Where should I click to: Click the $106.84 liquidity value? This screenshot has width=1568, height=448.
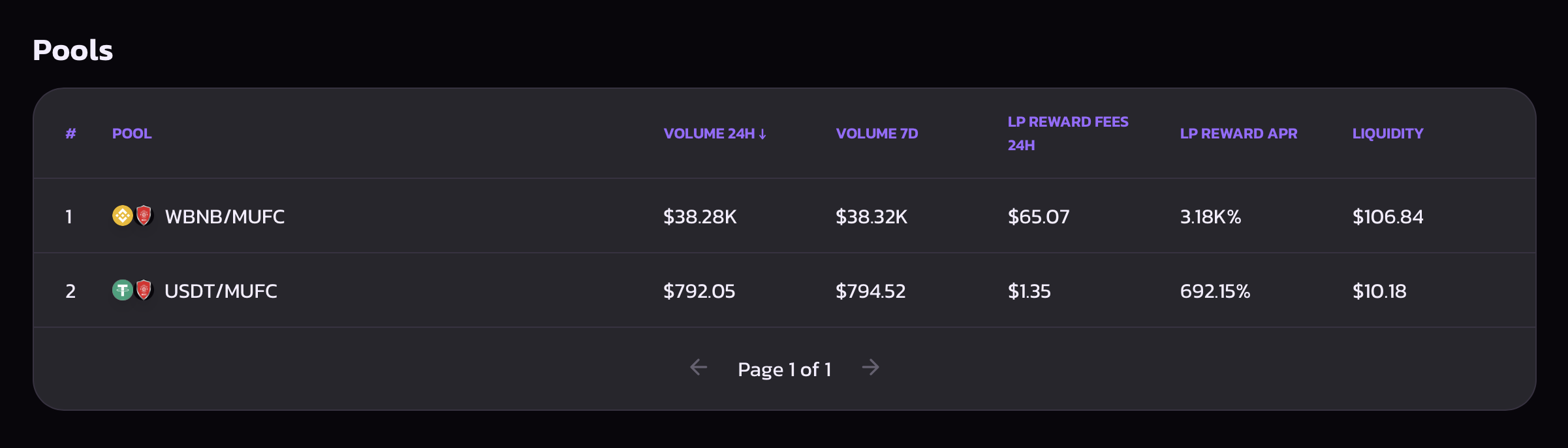tap(1388, 216)
